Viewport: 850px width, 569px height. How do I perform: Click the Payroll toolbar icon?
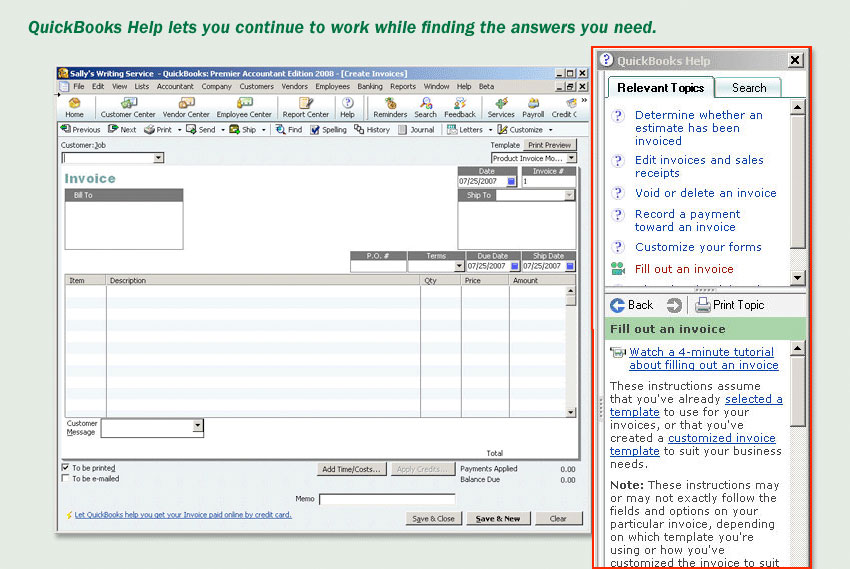[x=533, y=107]
